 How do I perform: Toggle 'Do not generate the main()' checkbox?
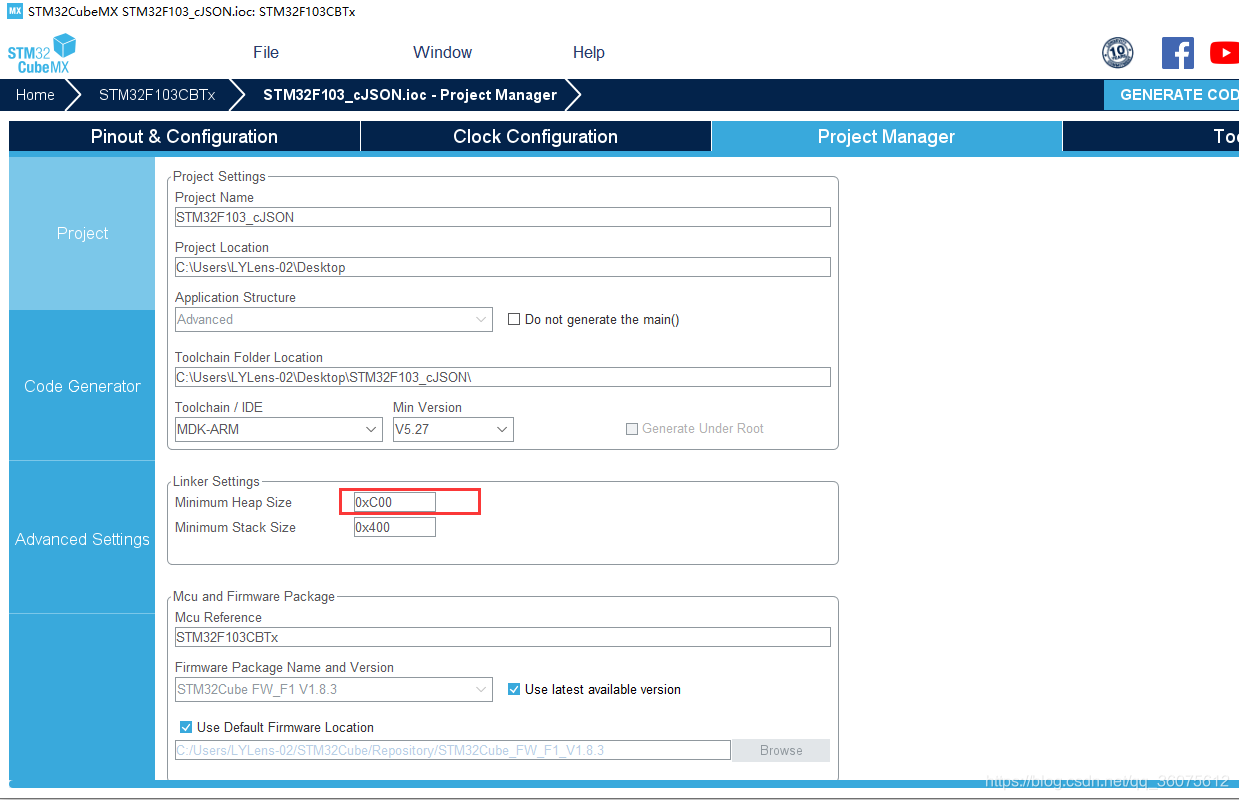[x=514, y=319]
